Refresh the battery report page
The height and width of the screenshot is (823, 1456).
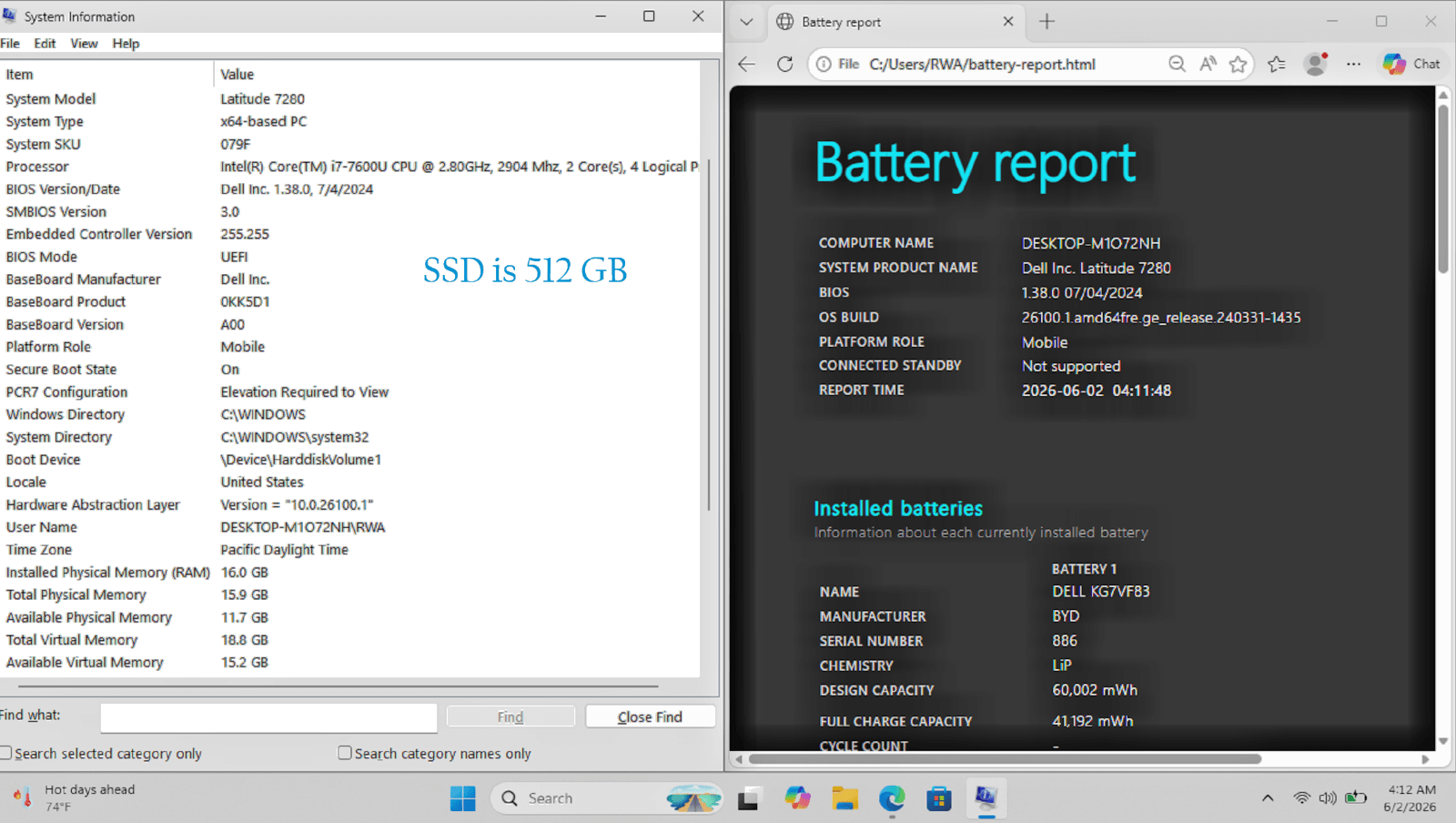pos(785,64)
